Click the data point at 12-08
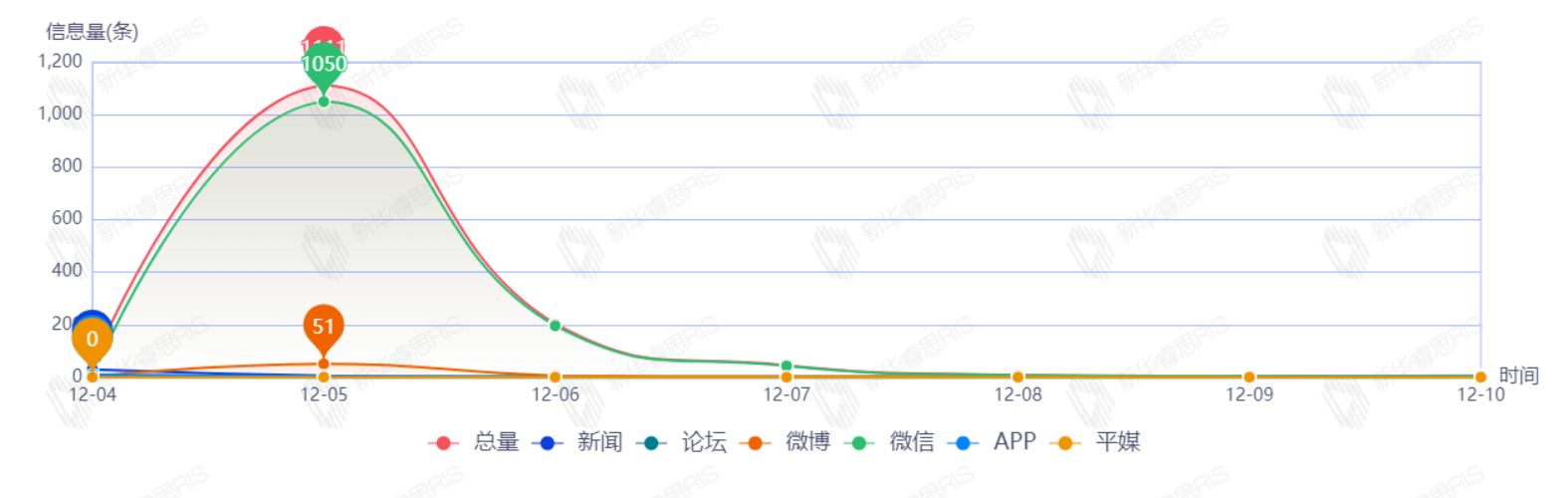1568x498 pixels. click(x=1017, y=377)
